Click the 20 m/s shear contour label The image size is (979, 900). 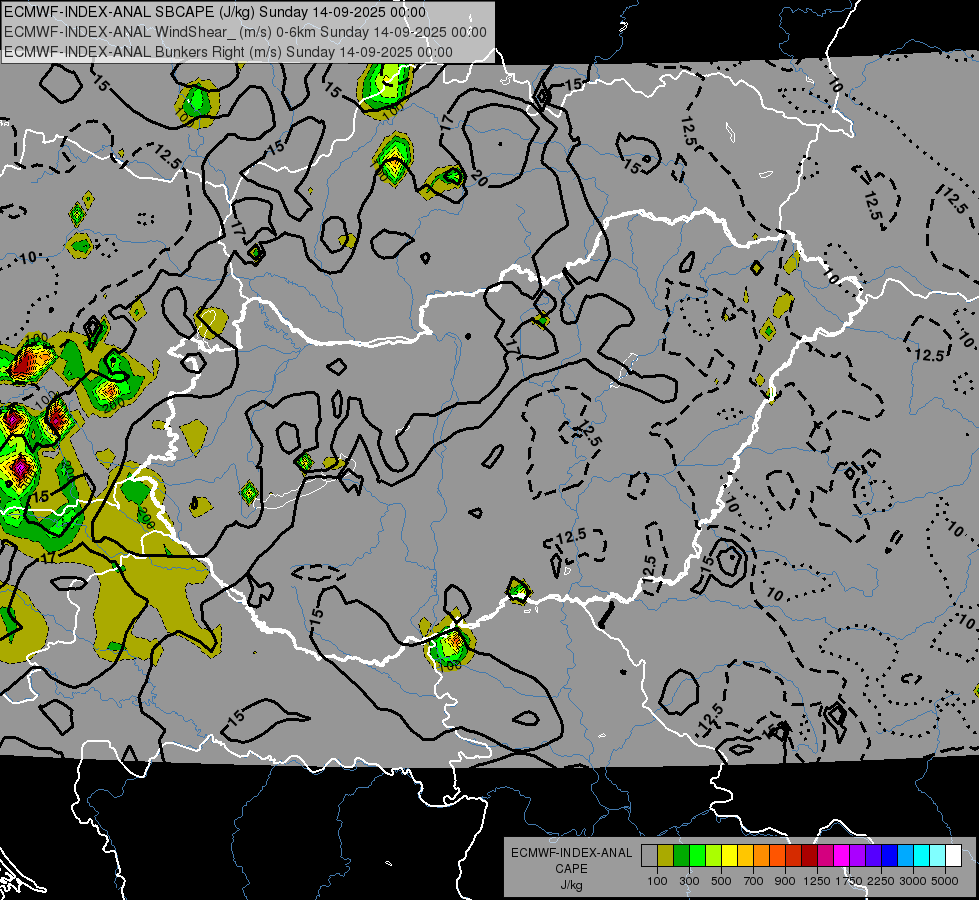(x=480, y=179)
